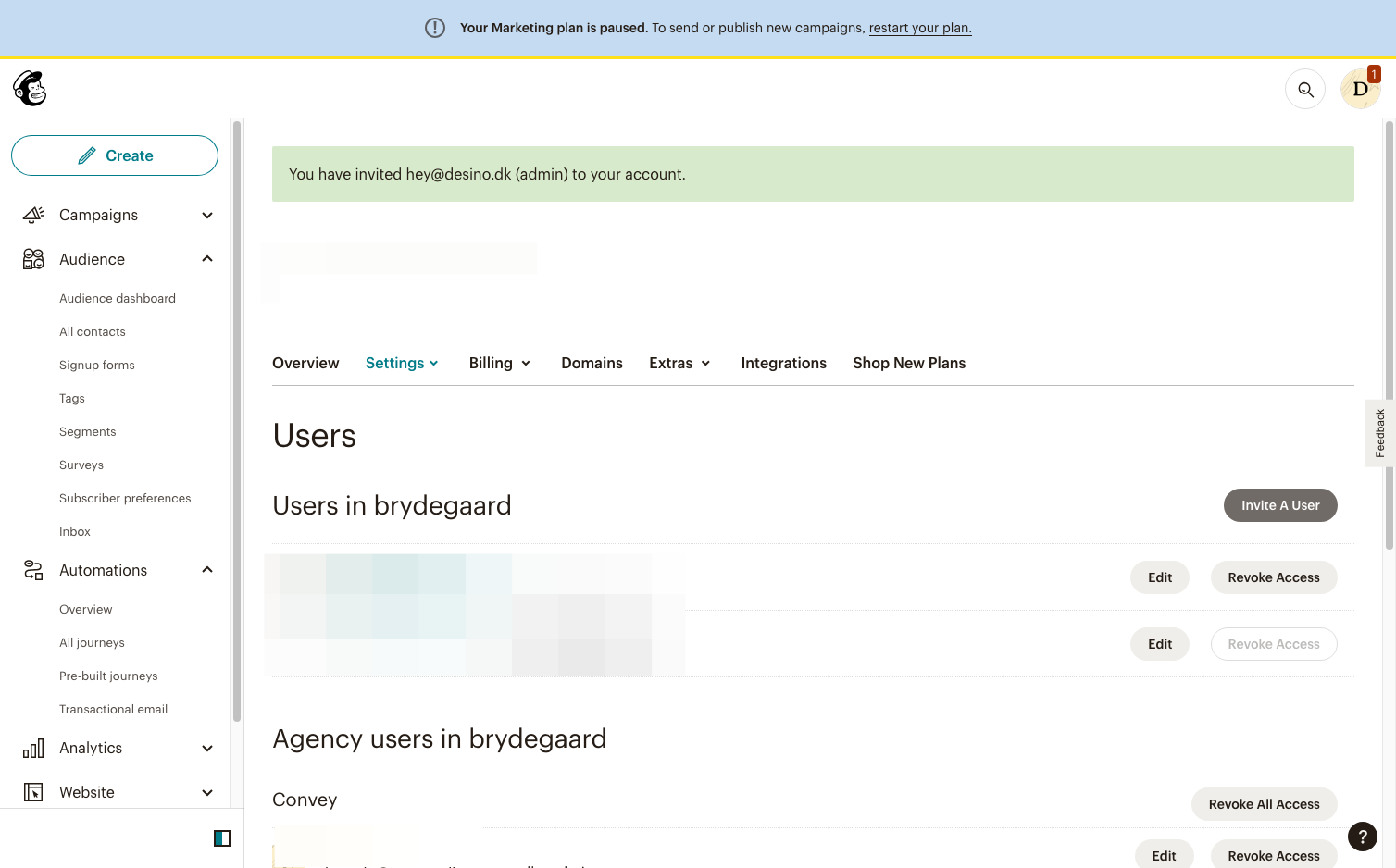Open the Feedback side tab

pyautogui.click(x=1379, y=433)
